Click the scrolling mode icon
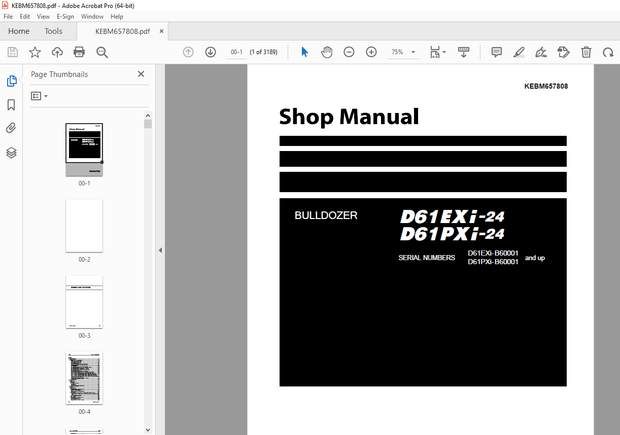The image size is (620, 435). (x=463, y=52)
